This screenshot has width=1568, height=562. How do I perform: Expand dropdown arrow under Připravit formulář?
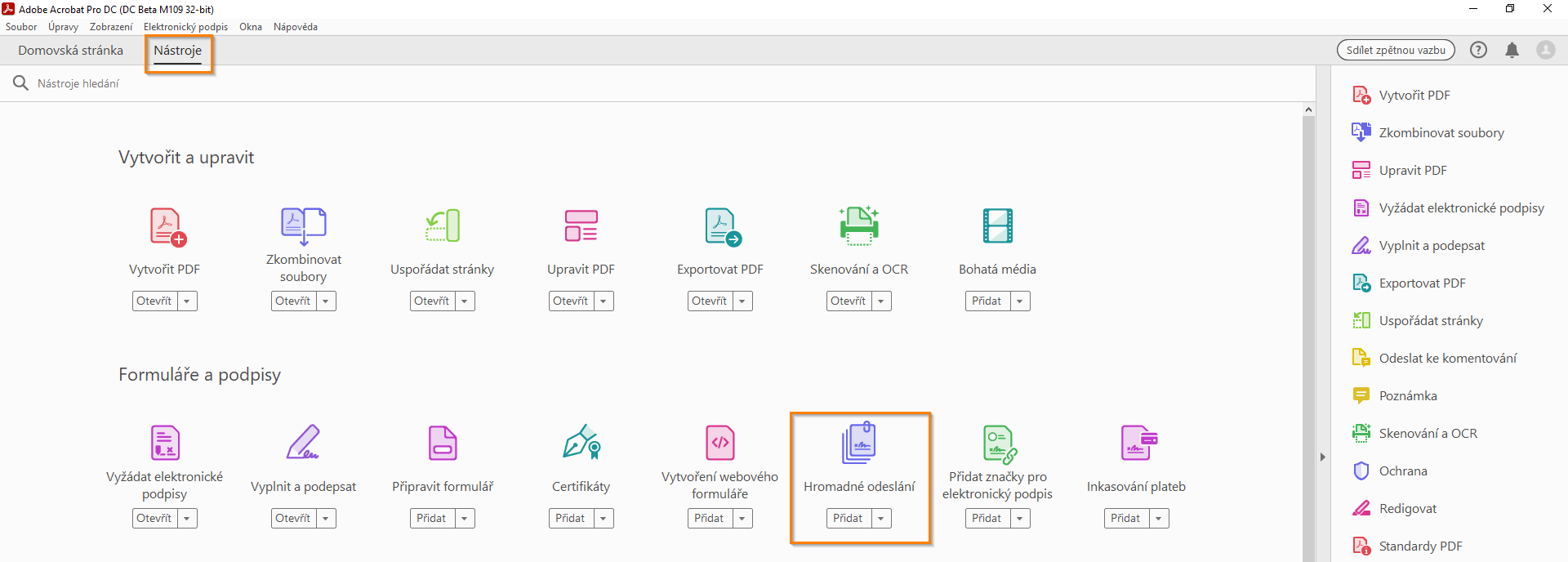click(465, 519)
